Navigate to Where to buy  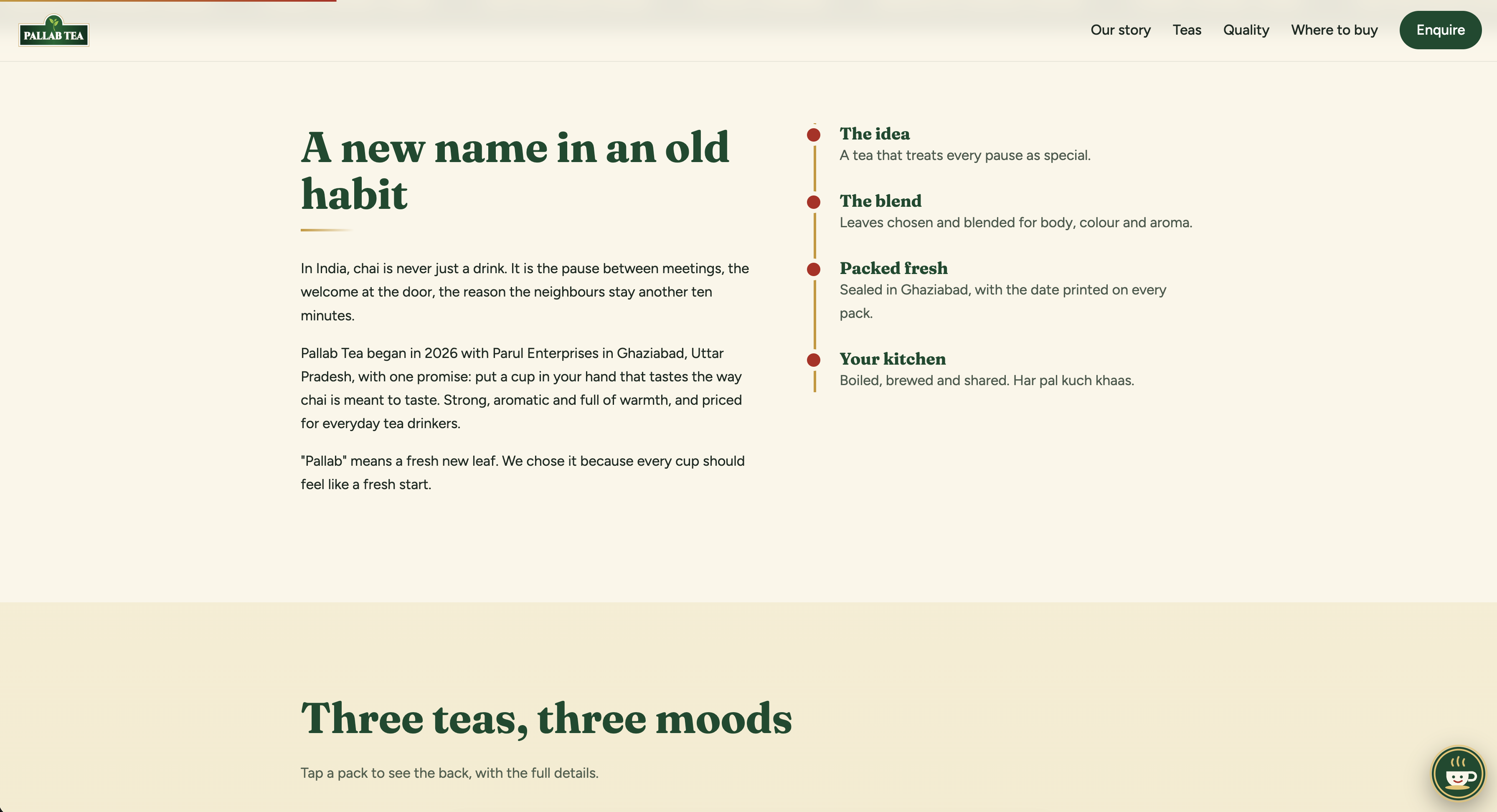click(x=1334, y=30)
